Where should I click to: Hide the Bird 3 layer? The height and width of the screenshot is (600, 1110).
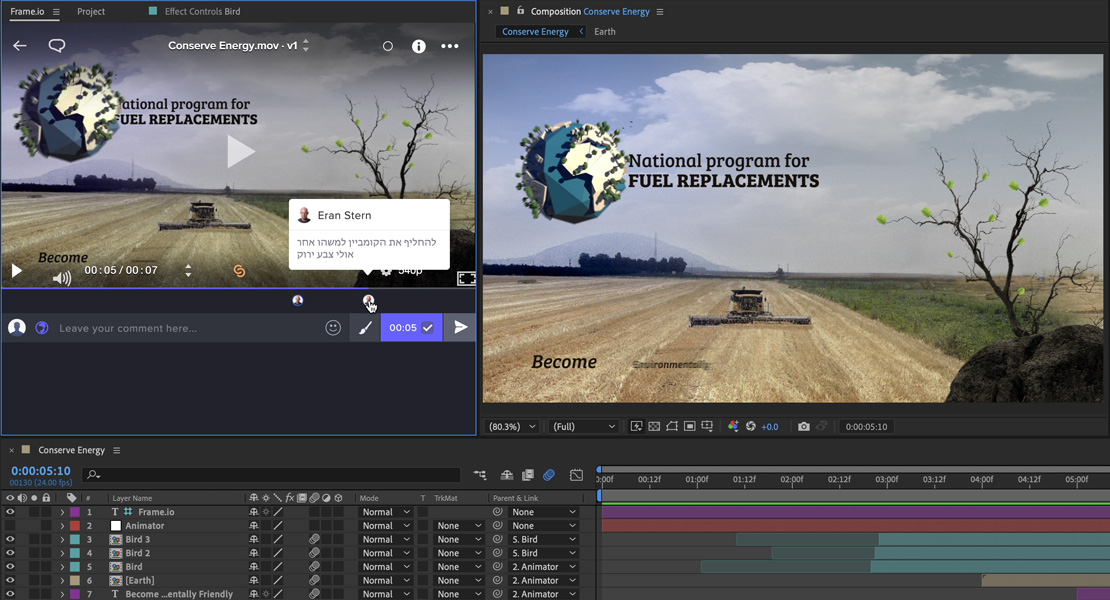coord(9,539)
